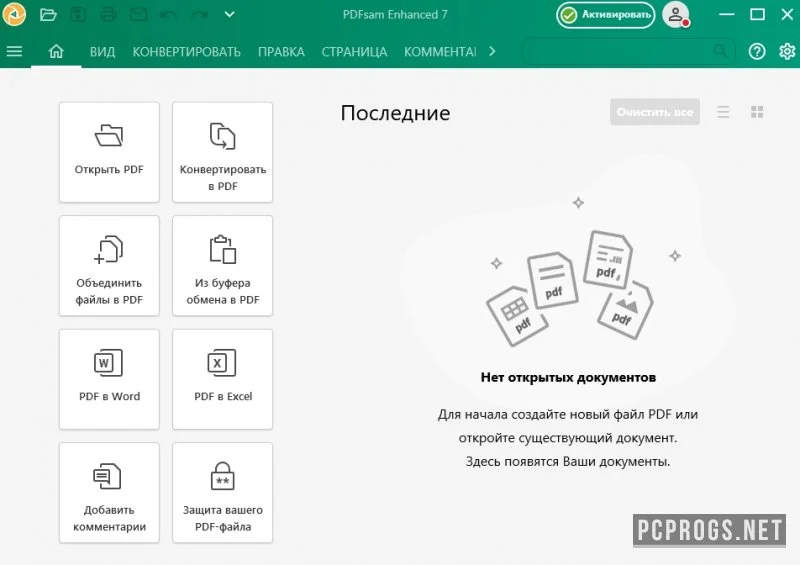Open the user account profile icon
The height and width of the screenshot is (565, 800).
pos(676,14)
